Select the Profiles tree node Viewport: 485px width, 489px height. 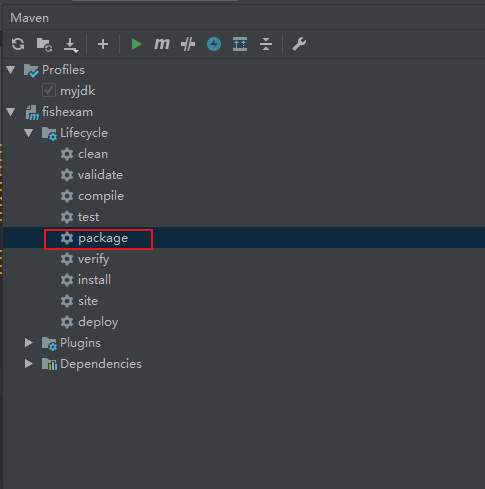point(63,70)
